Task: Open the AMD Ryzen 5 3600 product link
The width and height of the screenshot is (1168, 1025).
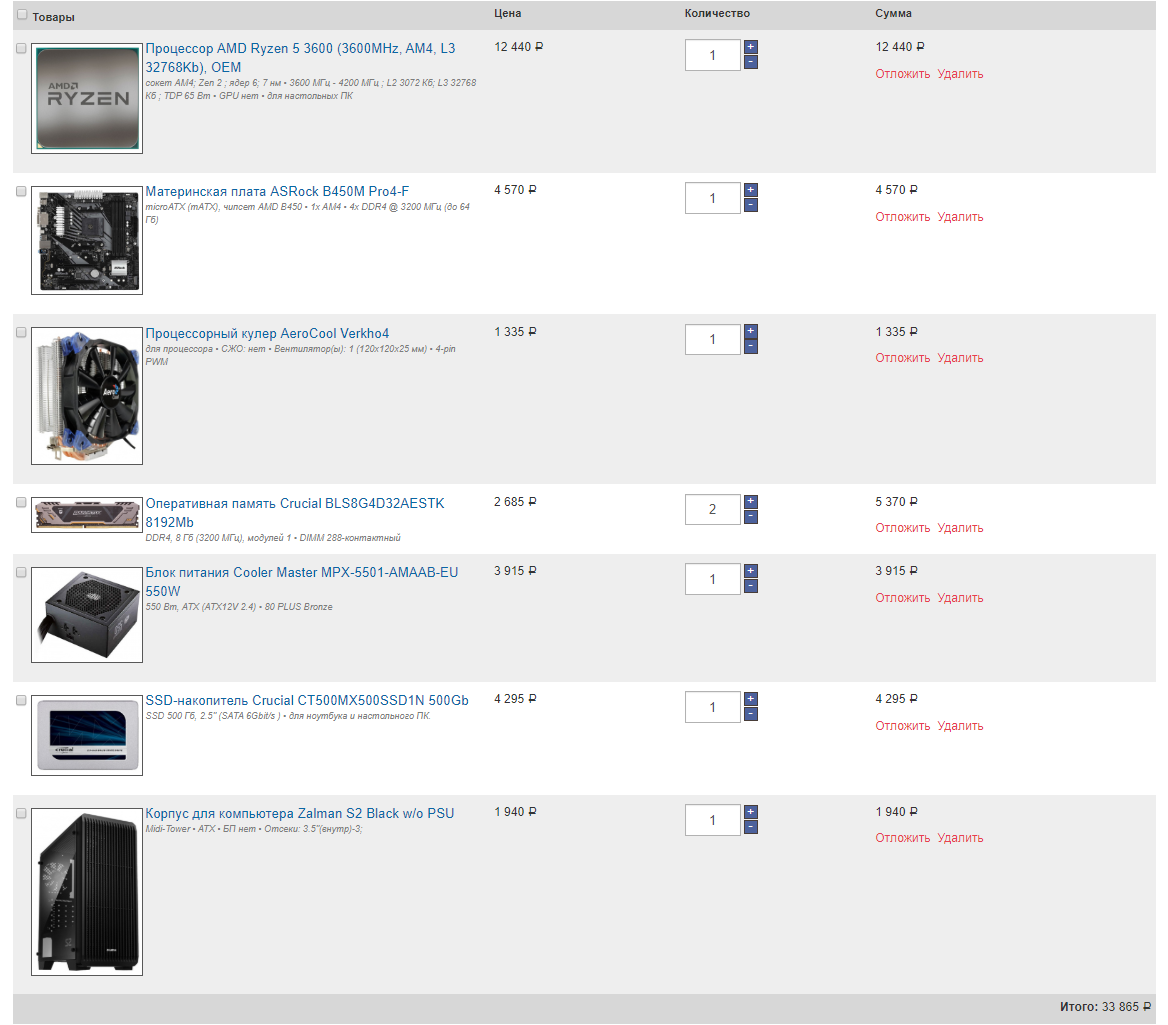Action: [x=300, y=58]
